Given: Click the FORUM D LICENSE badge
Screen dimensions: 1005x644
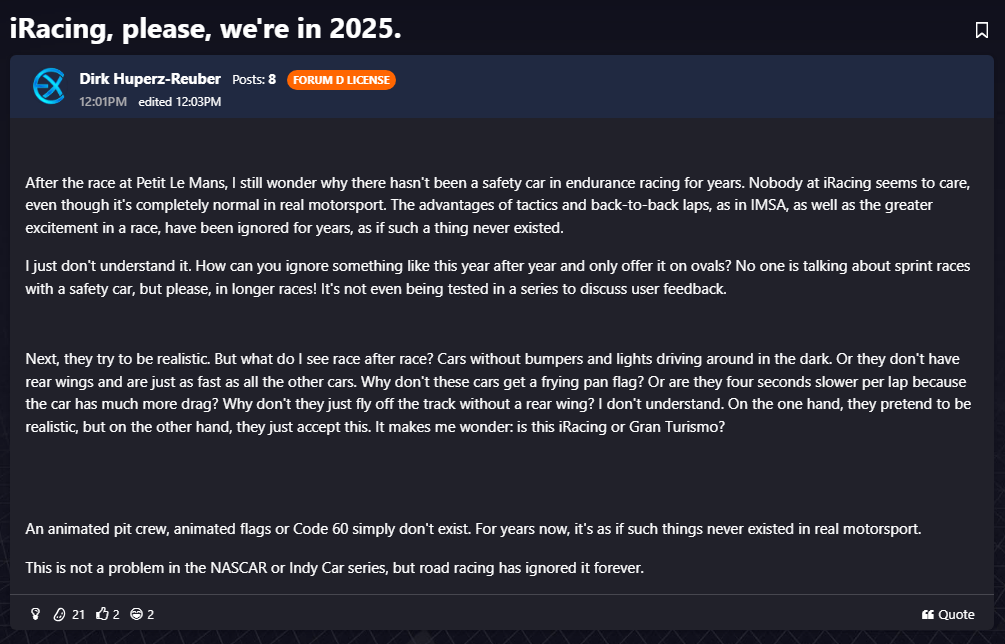Looking at the screenshot, I should 341,80.
